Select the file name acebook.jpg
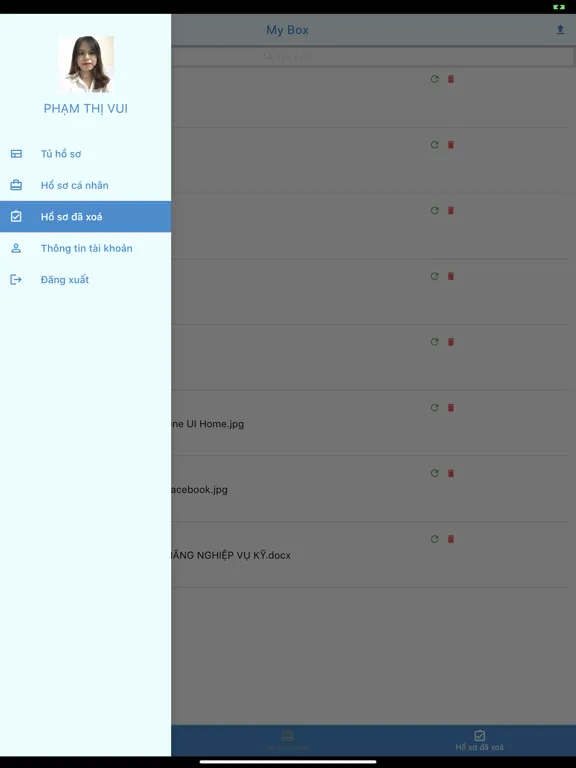 click(199, 489)
